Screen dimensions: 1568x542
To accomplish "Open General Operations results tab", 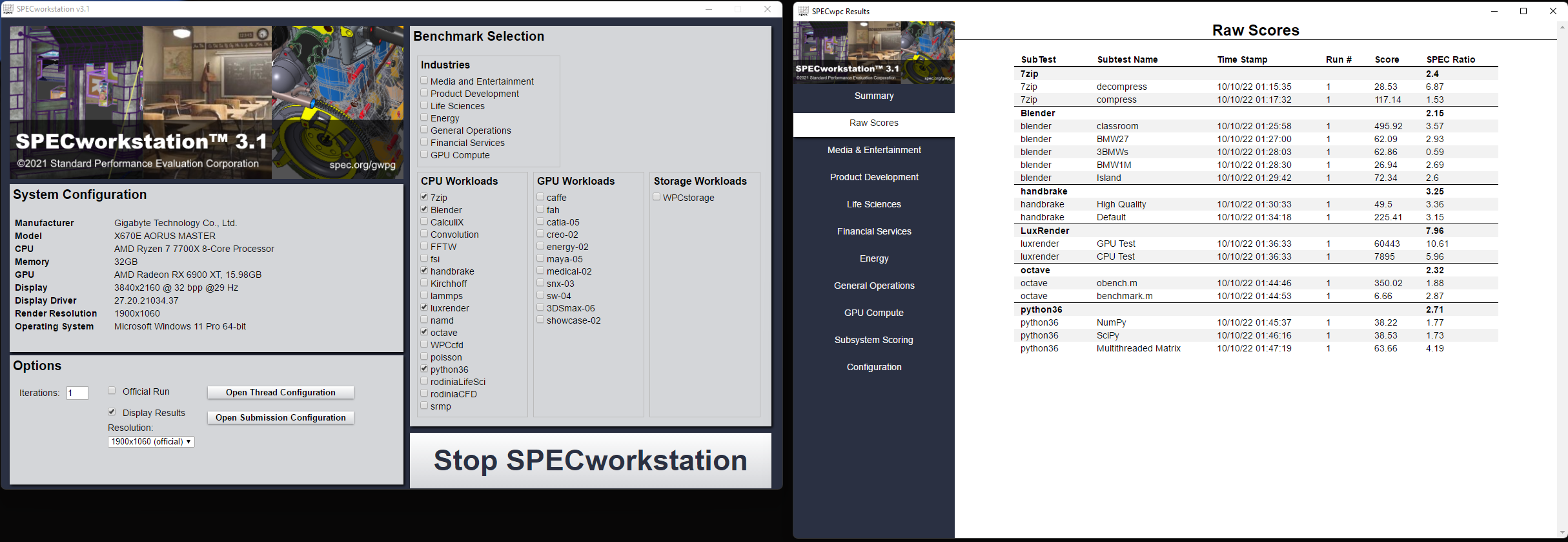I will pos(873,286).
